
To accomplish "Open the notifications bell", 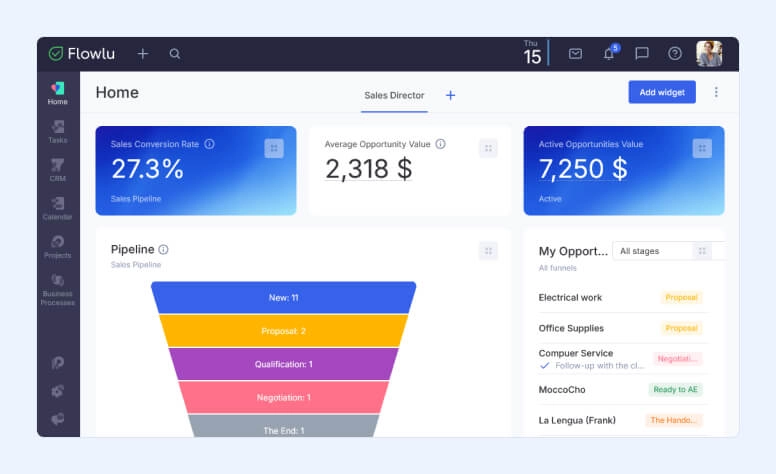I will coord(609,53).
